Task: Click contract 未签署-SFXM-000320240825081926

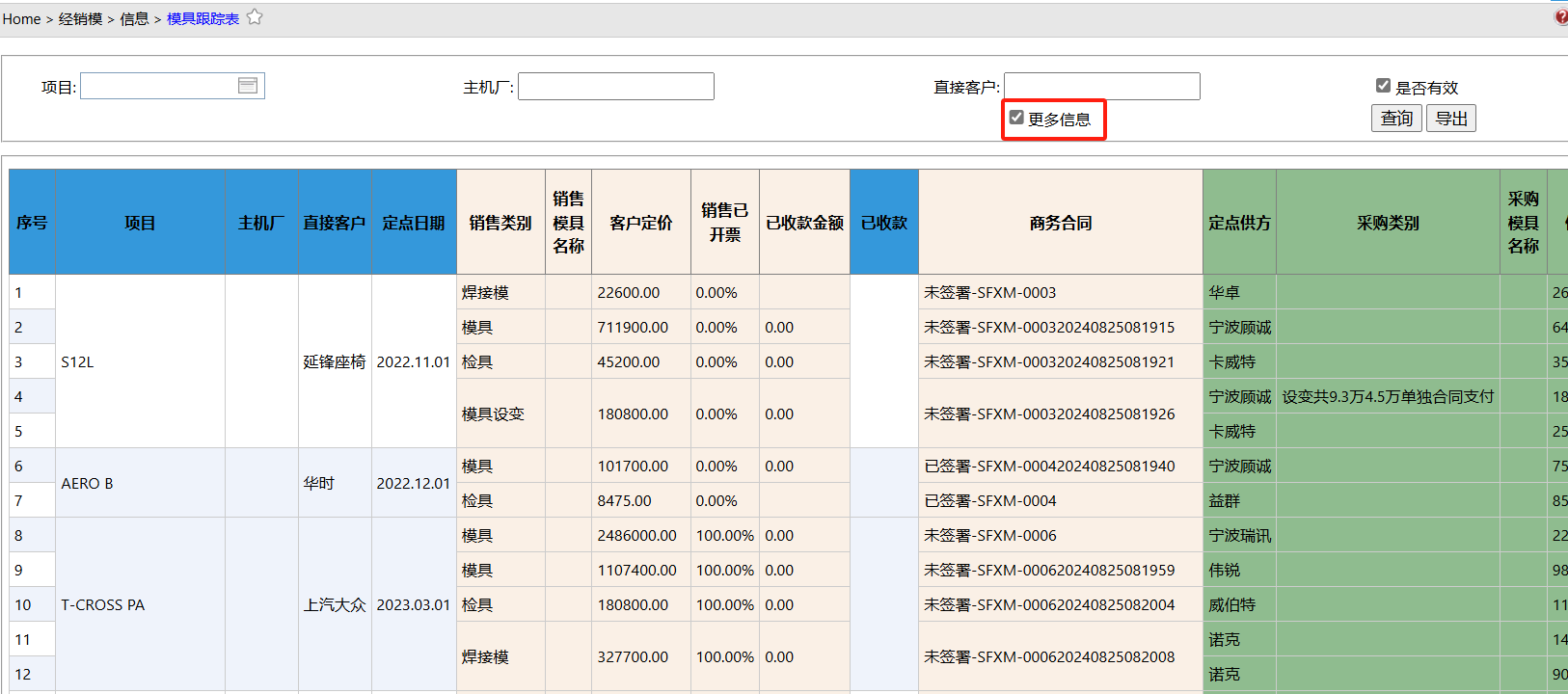Action: pyautogui.click(x=1049, y=414)
